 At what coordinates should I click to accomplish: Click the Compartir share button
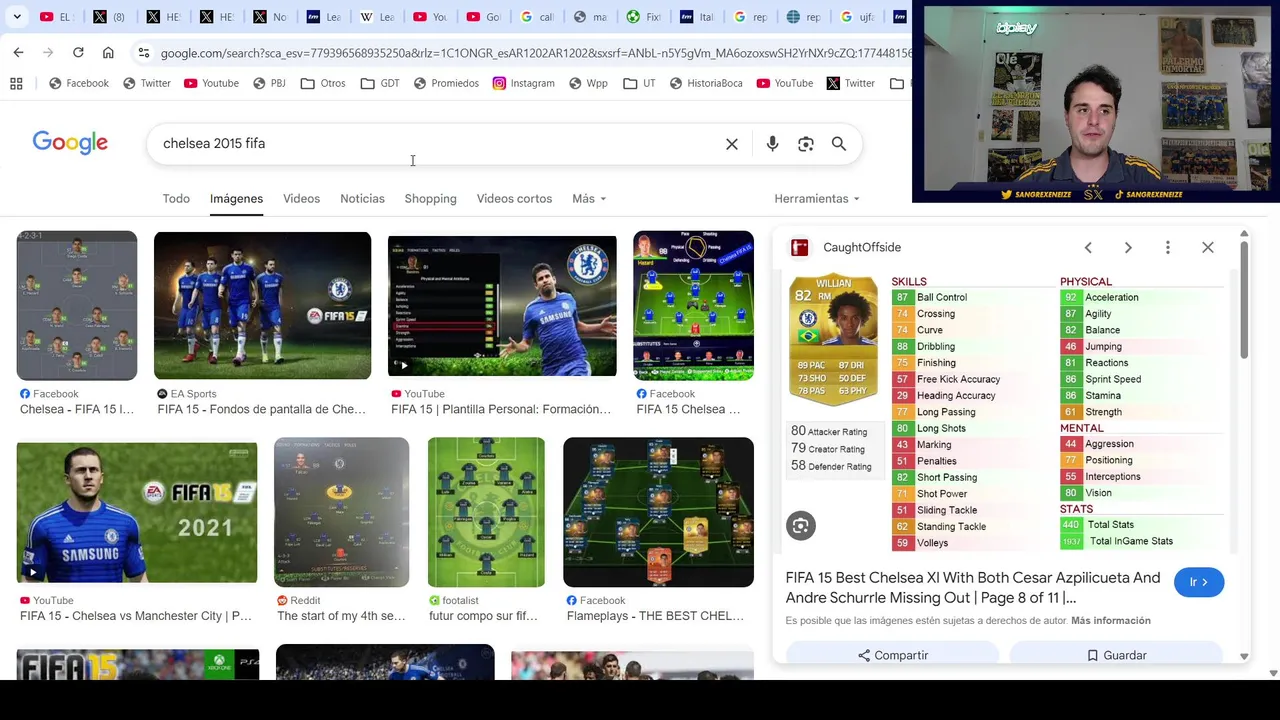pyautogui.click(x=893, y=655)
